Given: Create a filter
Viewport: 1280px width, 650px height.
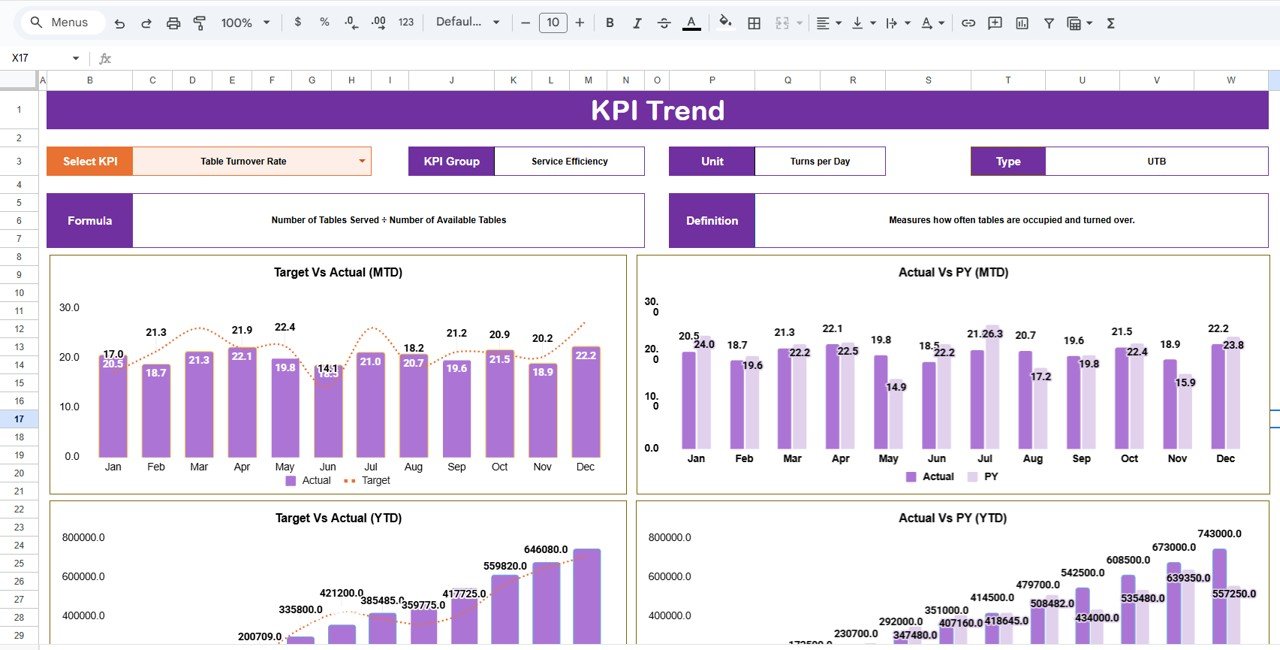Looking at the screenshot, I should pos(1048,22).
